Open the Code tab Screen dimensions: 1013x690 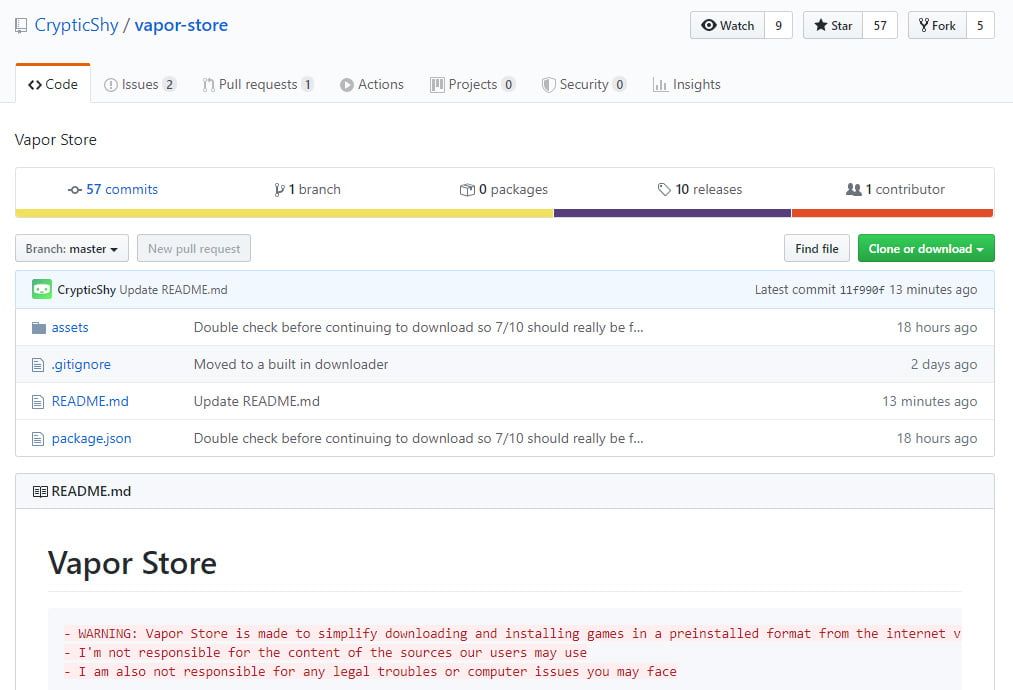pyautogui.click(x=53, y=84)
